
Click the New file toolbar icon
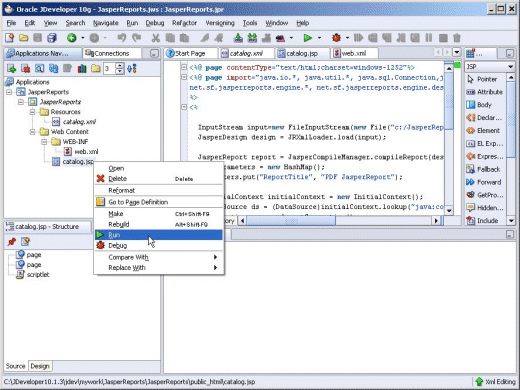click(9, 38)
